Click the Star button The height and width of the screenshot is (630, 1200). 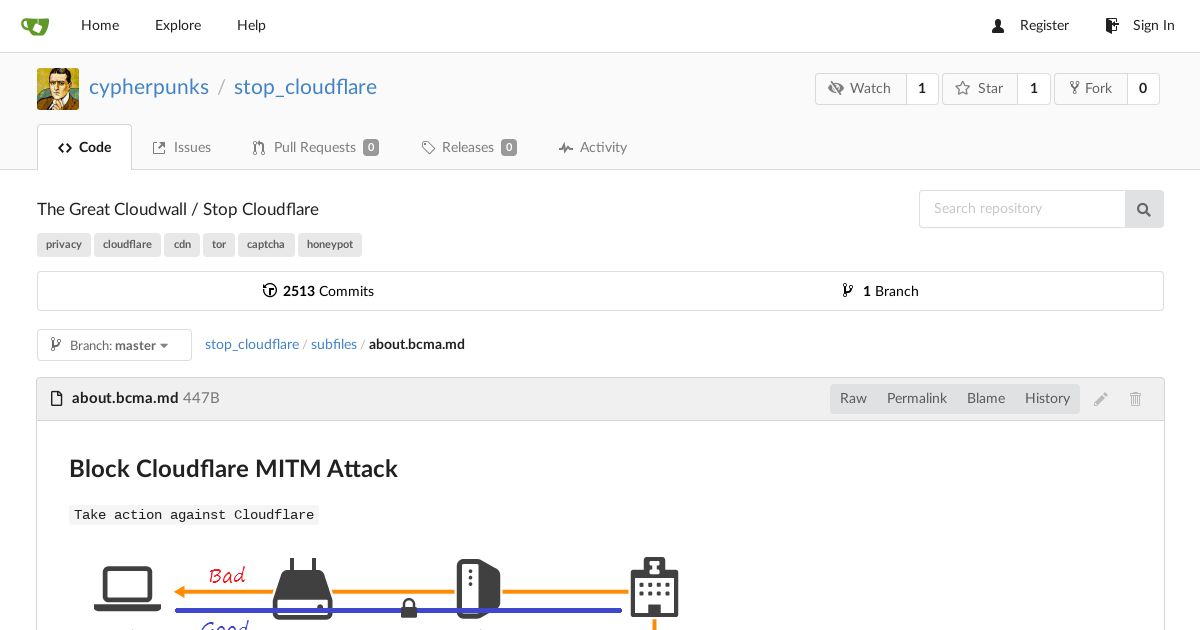tap(979, 89)
